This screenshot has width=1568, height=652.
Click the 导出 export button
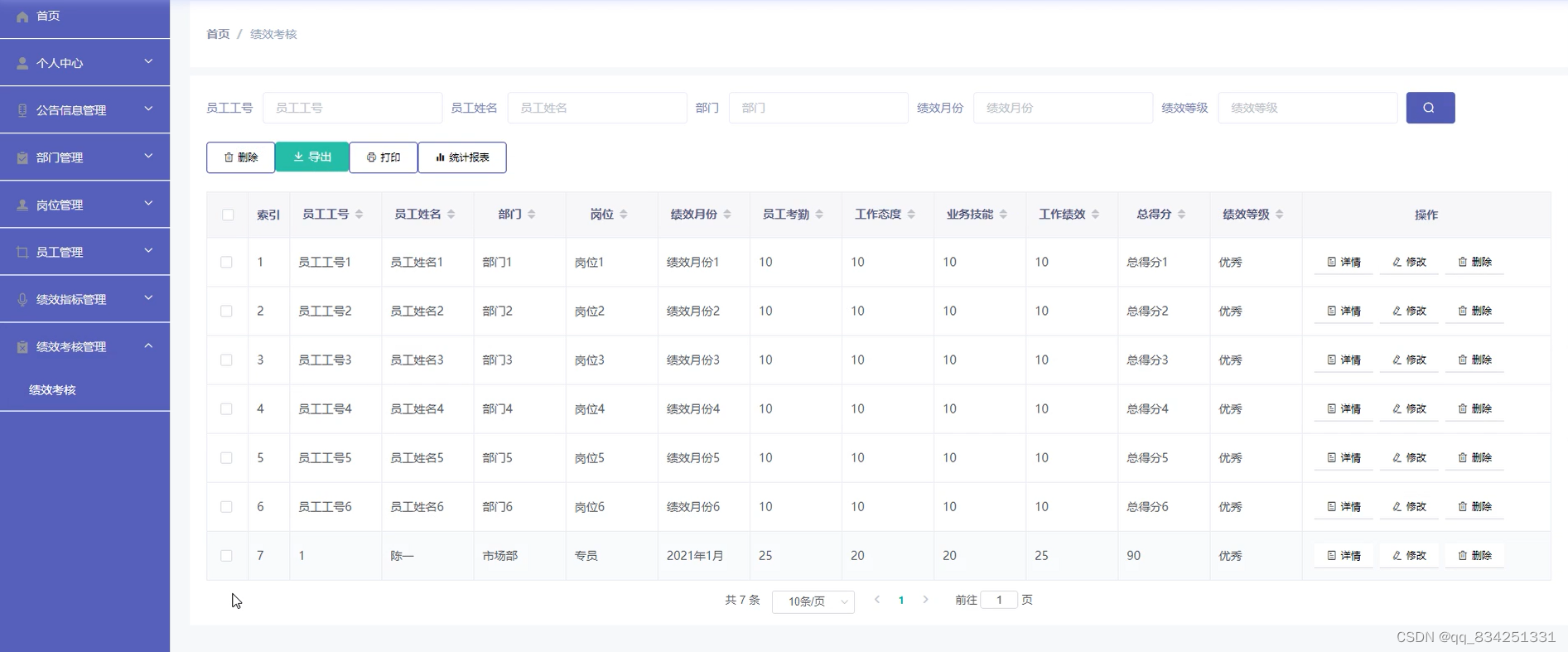point(312,157)
